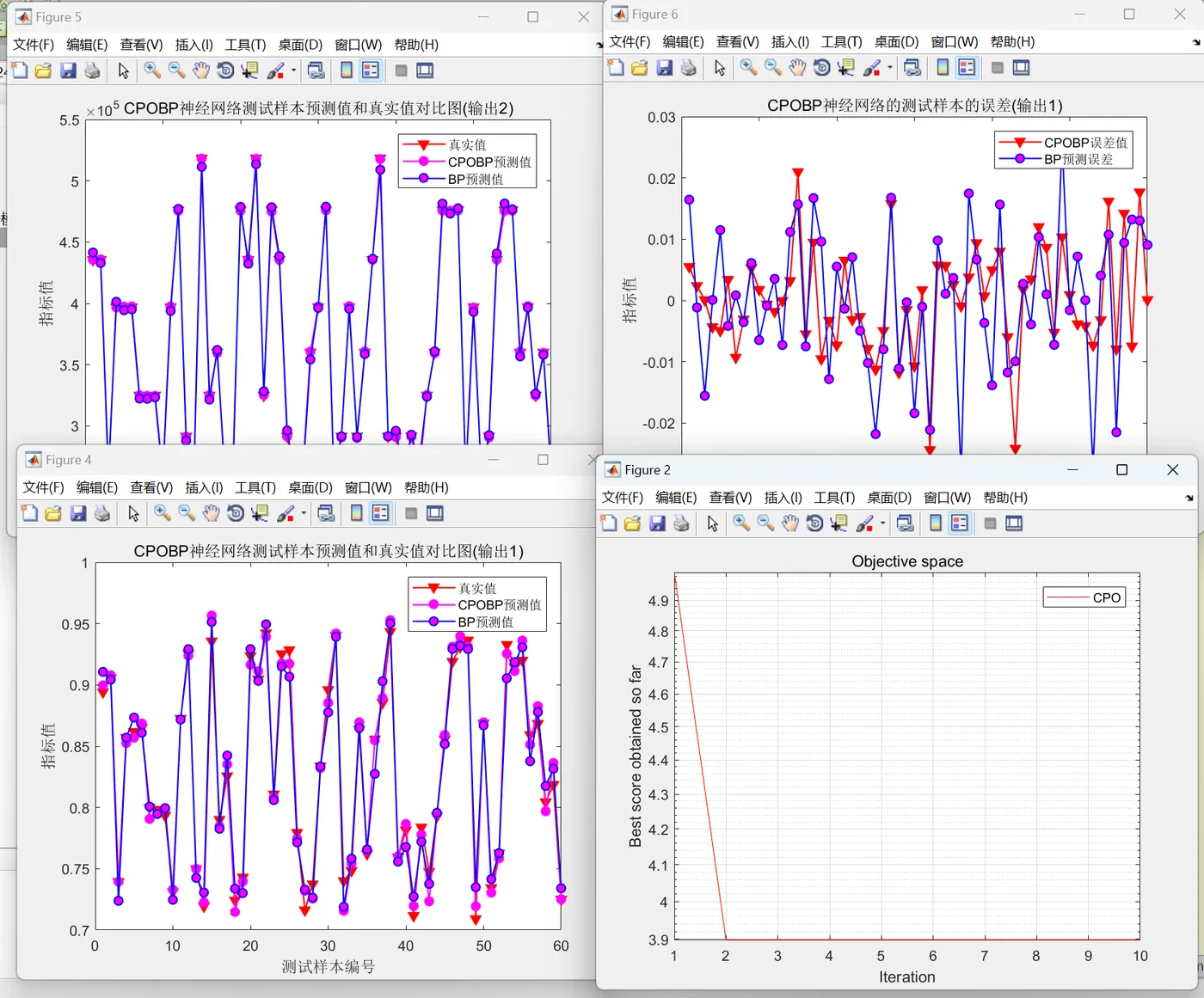Maximize the Figure 6 window

point(1129,14)
